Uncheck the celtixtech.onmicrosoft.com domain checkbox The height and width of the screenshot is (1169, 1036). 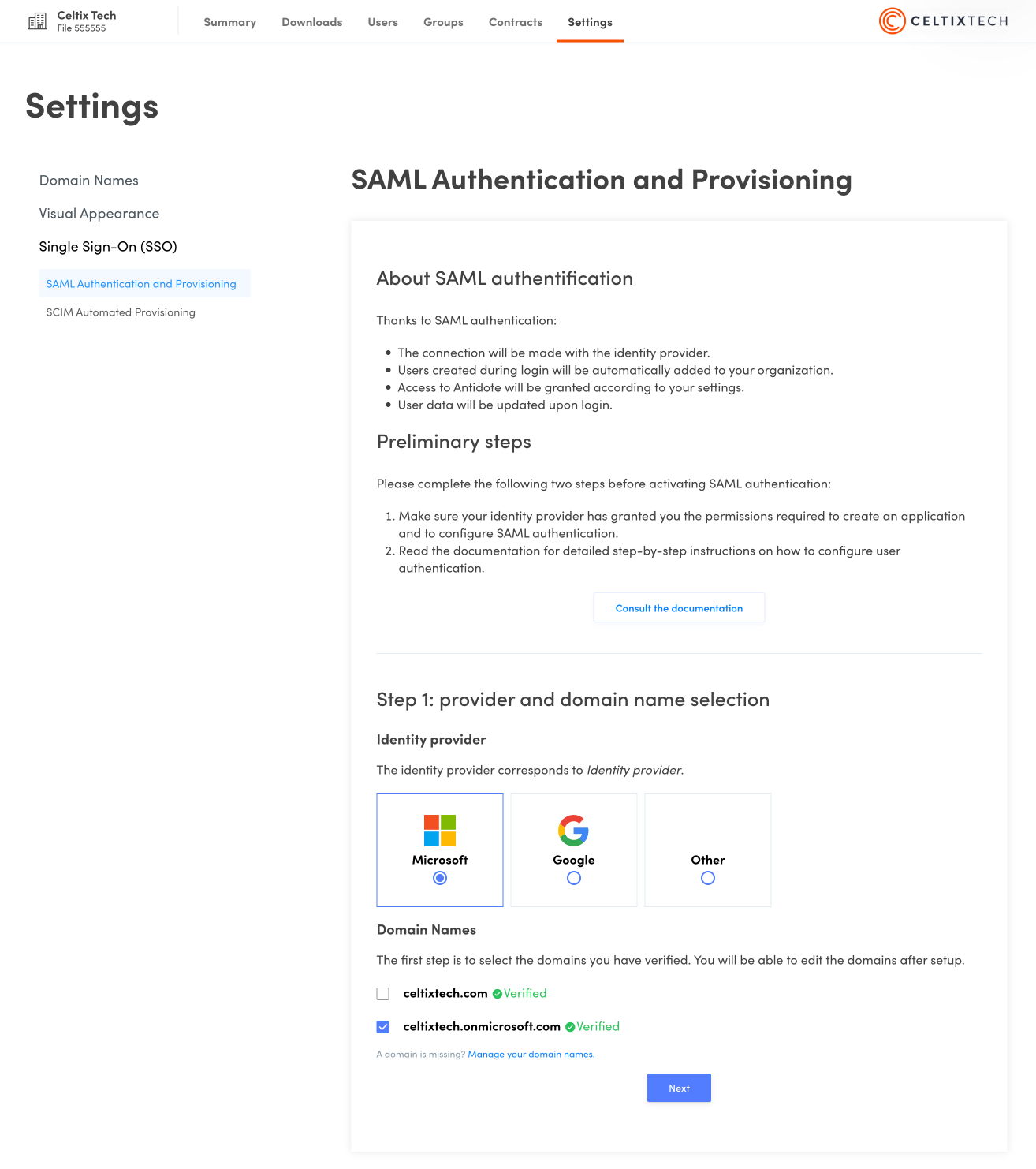(383, 1027)
